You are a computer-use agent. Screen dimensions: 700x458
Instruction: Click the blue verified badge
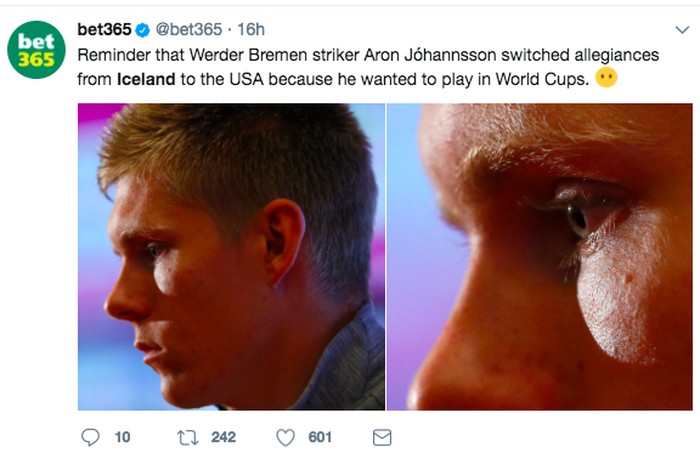tap(141, 30)
